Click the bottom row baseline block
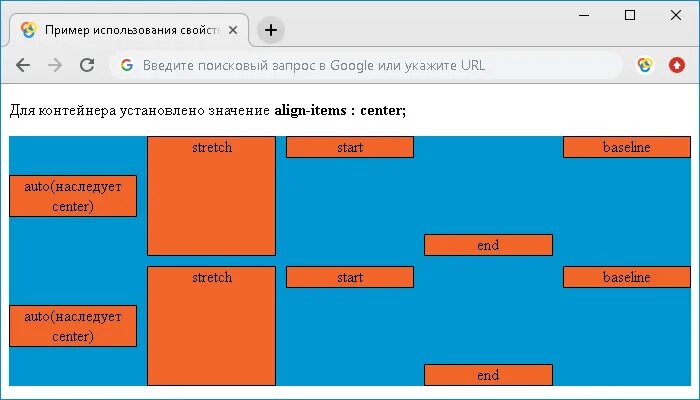Viewport: 700px width, 400px height. click(x=626, y=277)
